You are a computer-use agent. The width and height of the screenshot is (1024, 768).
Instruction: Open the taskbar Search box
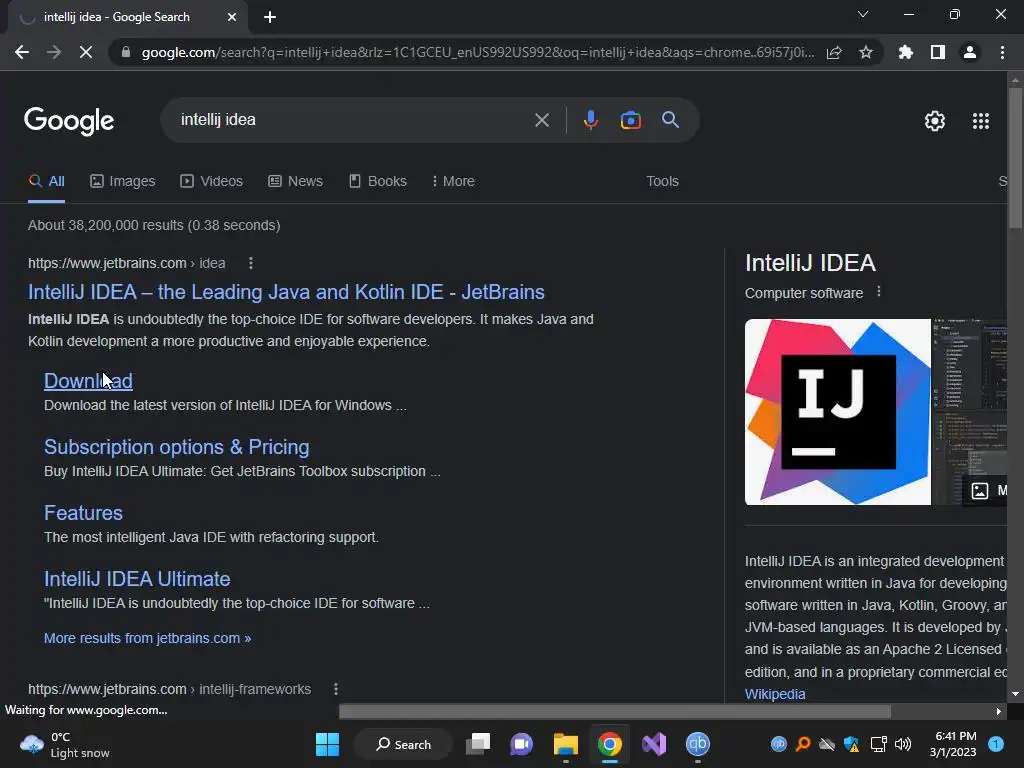[x=403, y=744]
